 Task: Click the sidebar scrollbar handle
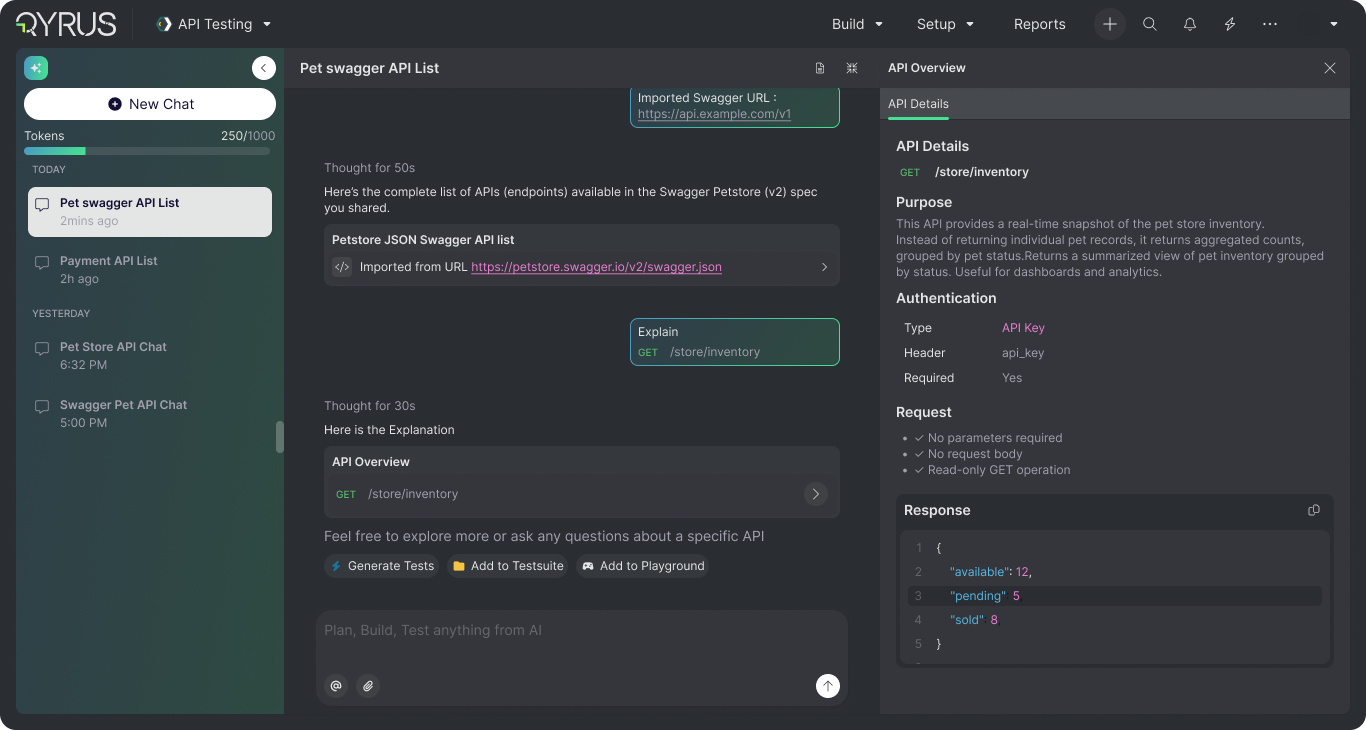(280, 437)
